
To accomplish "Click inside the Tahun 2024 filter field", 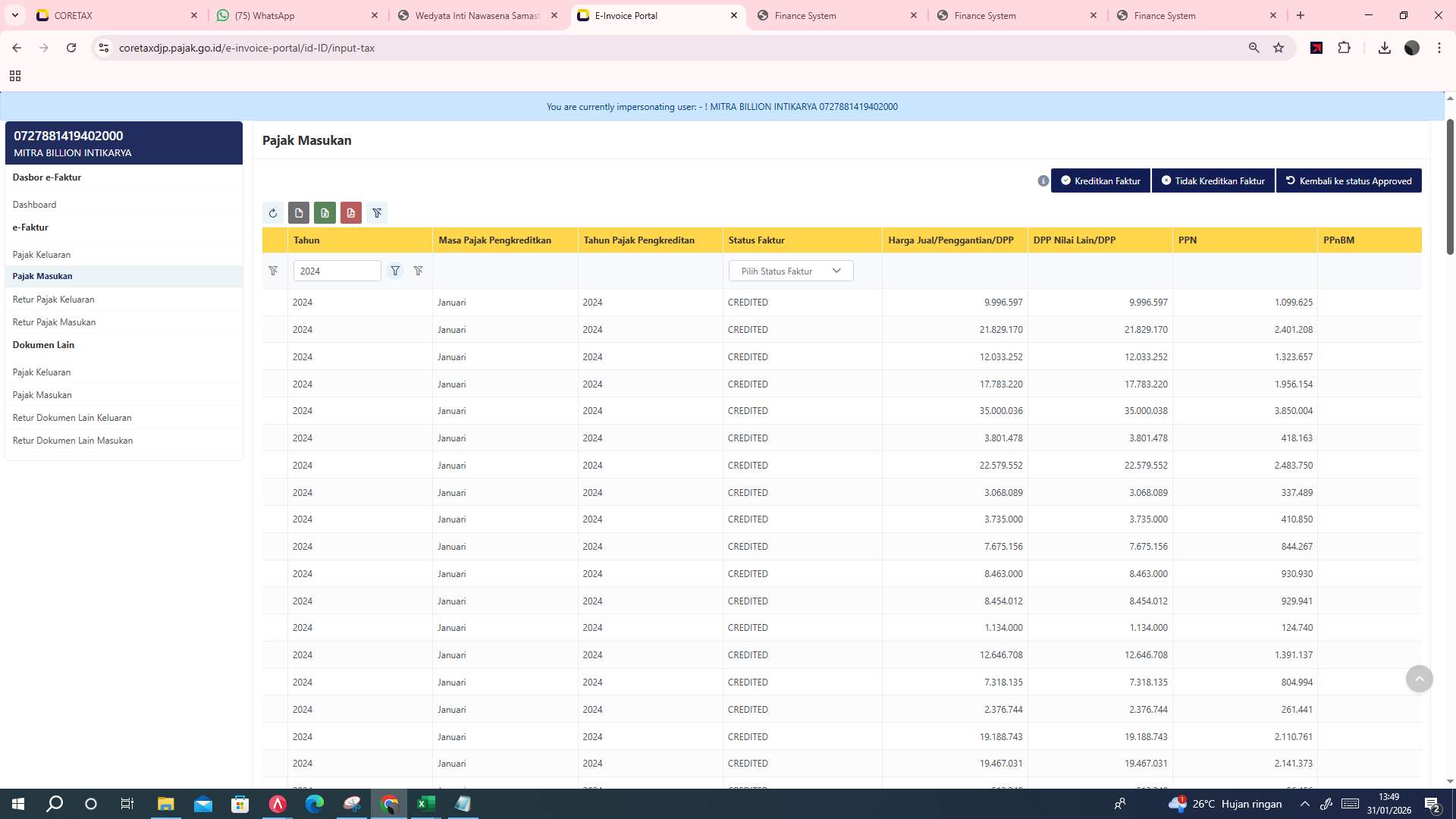I will 337,271.
